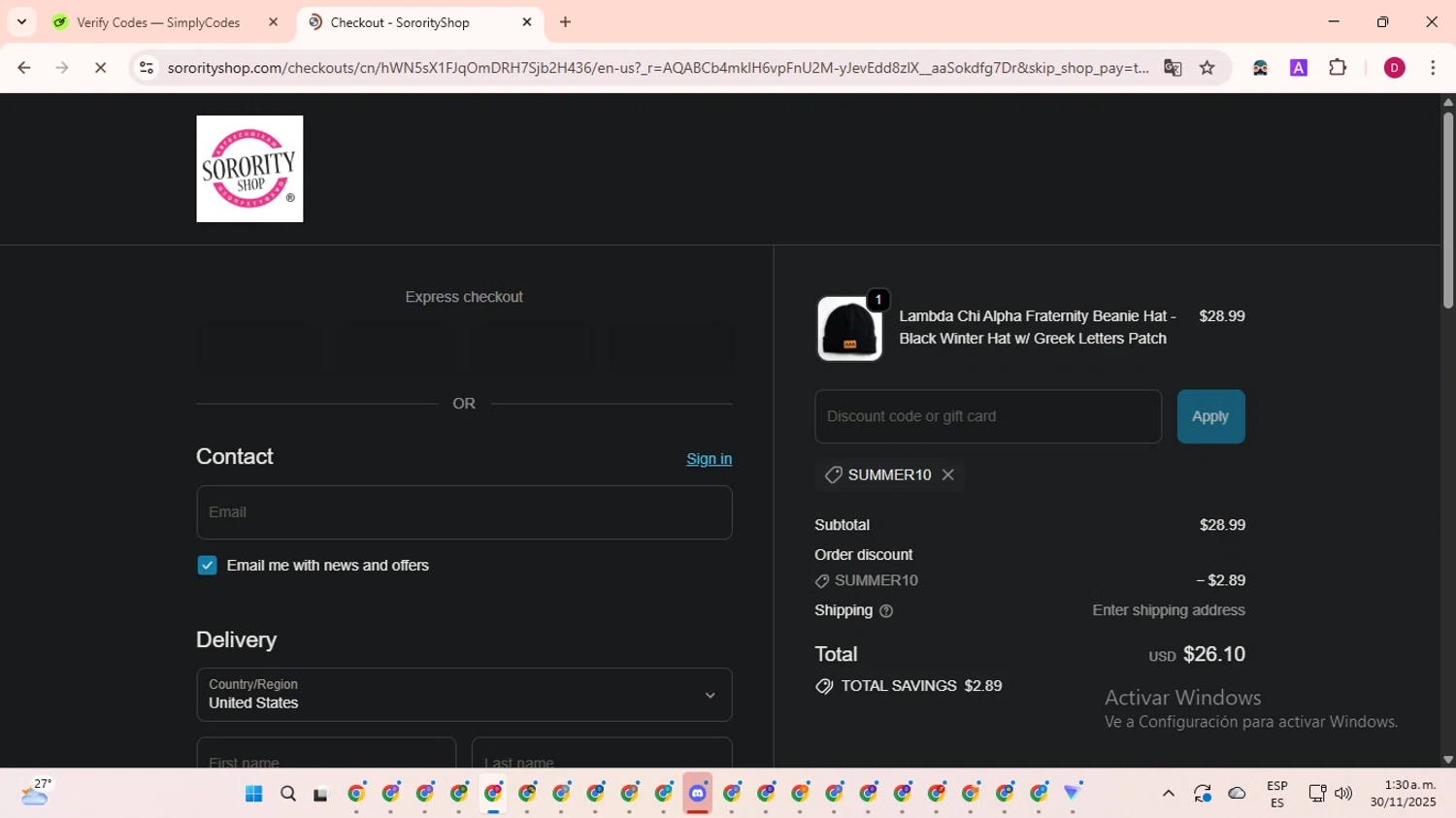1456x818 pixels.
Task: Click the tag icon on SUMMER10 chip
Action: tap(833, 474)
